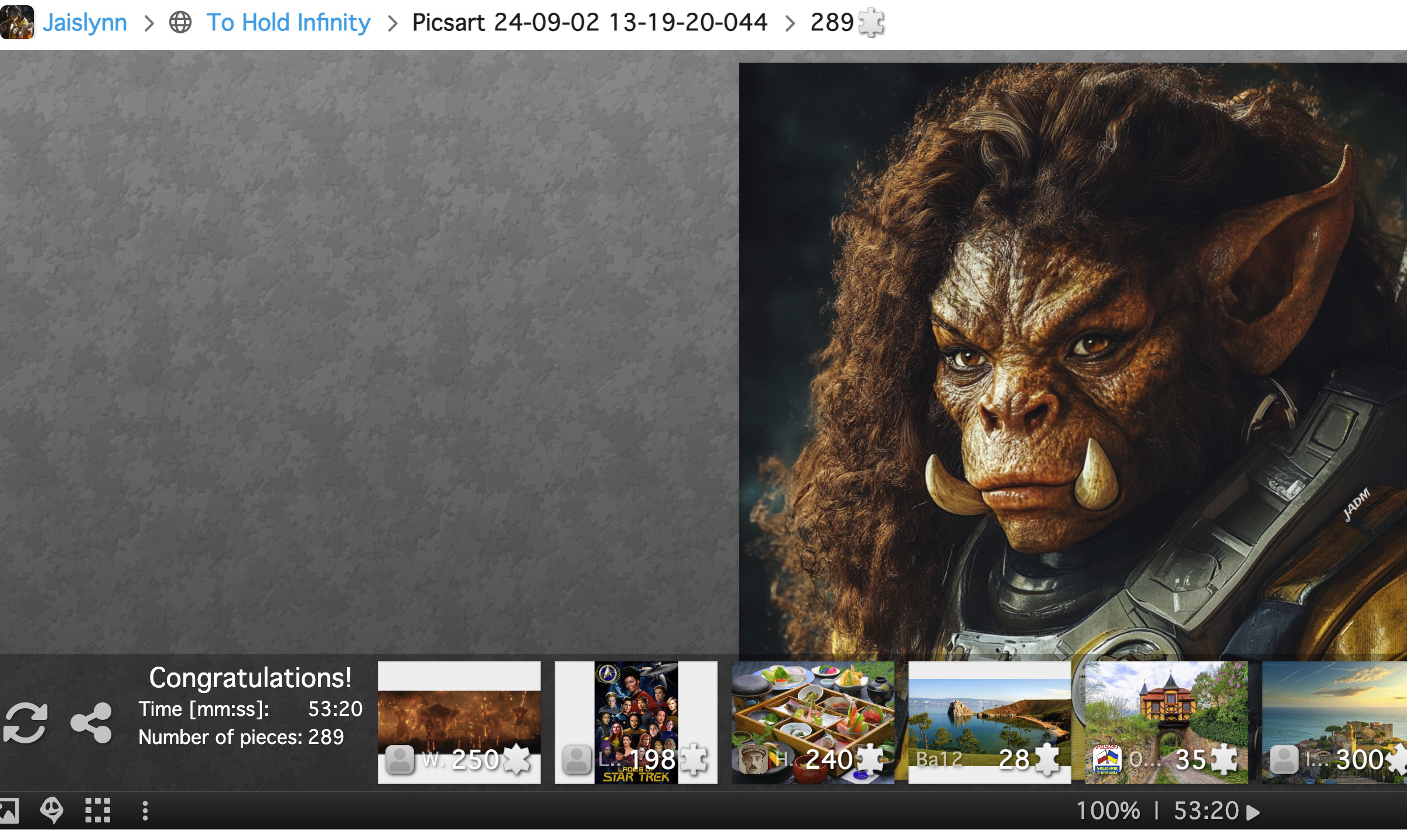Open Jaislynn user profile link
Screen dimensions: 1407x840
click(x=85, y=23)
